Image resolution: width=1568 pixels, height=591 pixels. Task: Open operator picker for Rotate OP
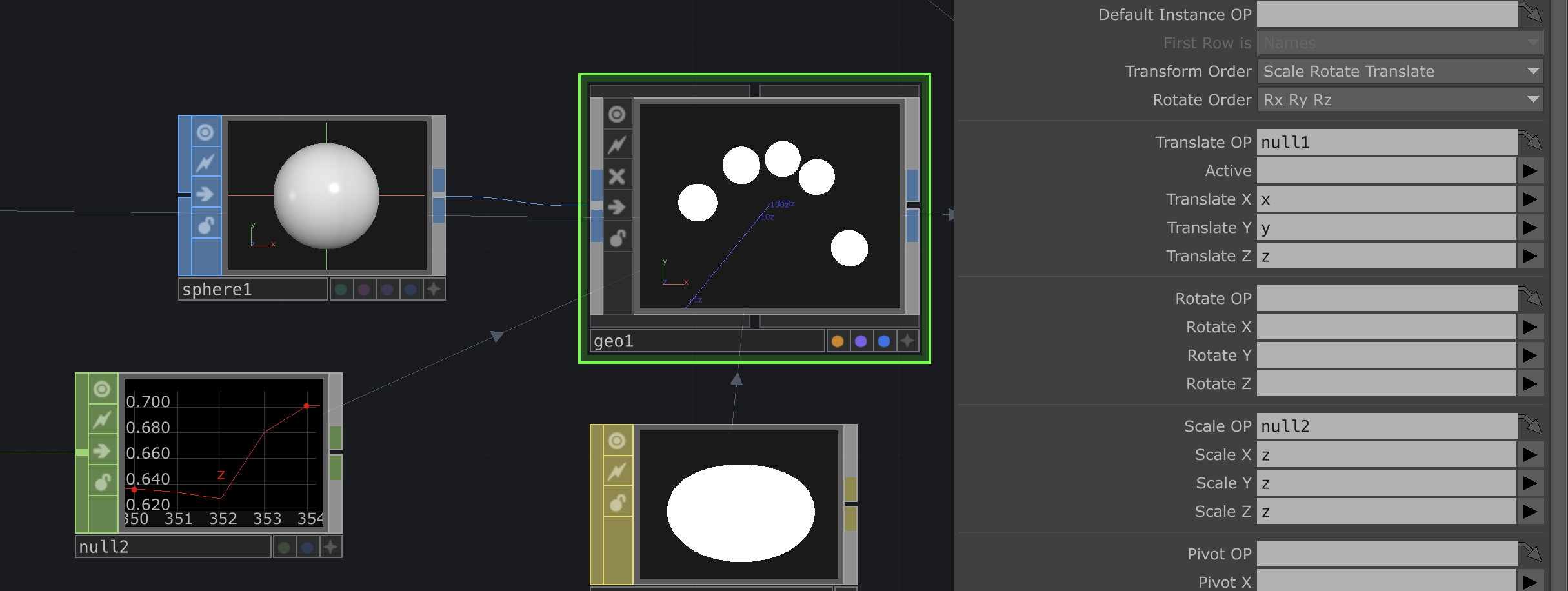click(1530, 297)
